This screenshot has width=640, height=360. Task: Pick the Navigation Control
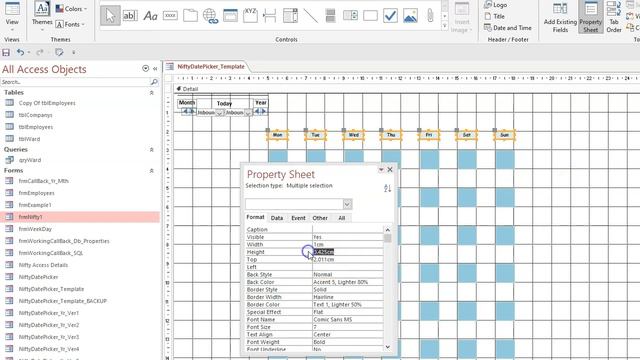(x=230, y=16)
